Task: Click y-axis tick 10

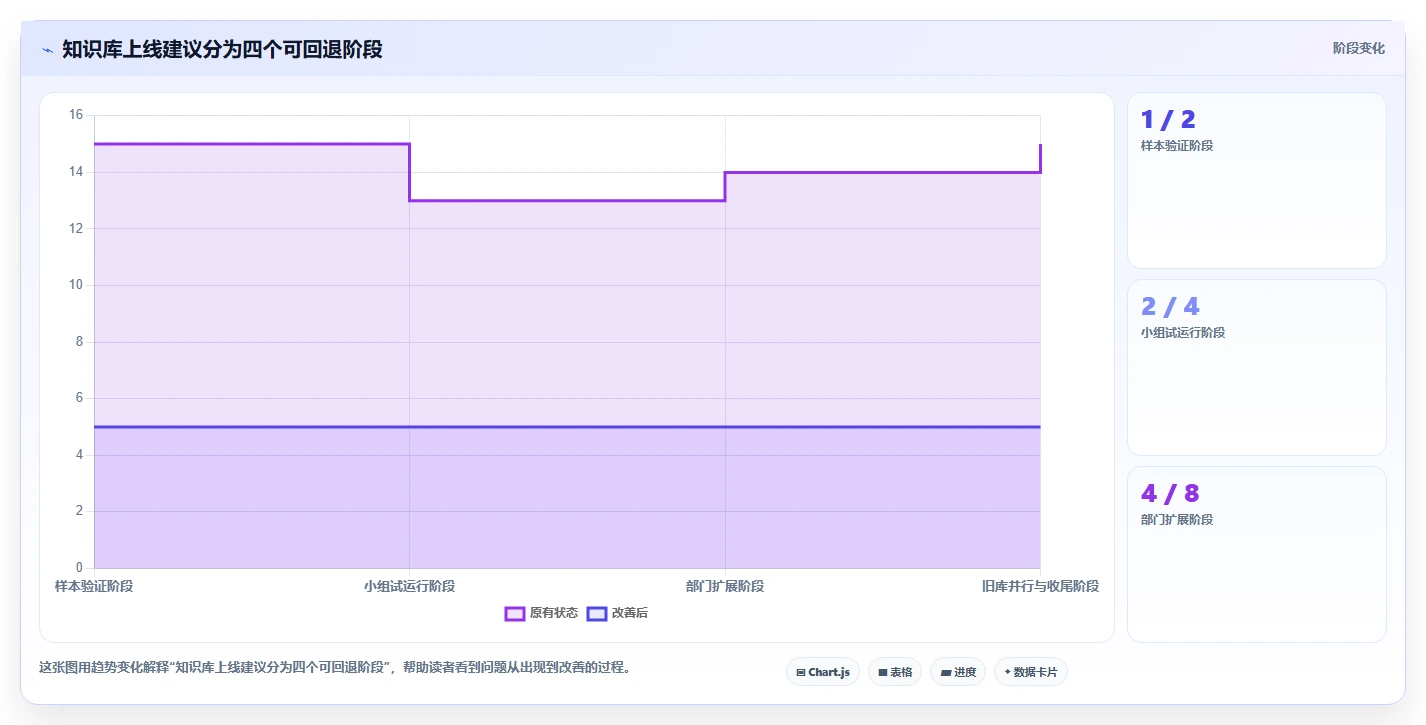Action: pos(76,285)
